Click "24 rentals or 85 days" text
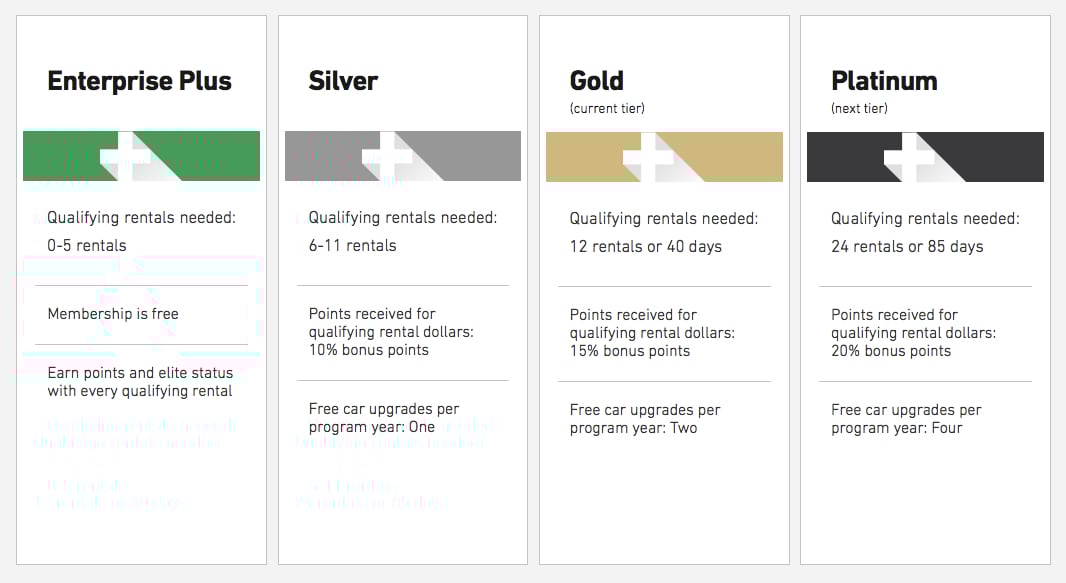Image resolution: width=1066 pixels, height=583 pixels. point(907,247)
